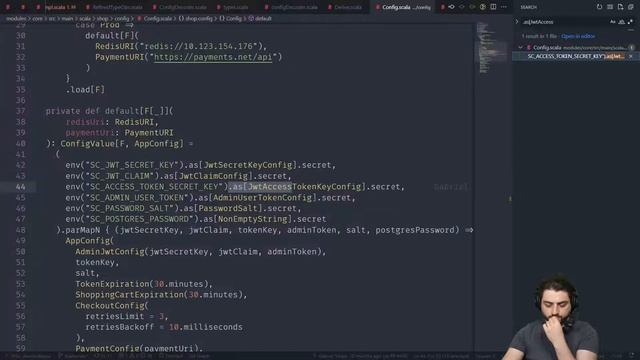The height and width of the screenshot is (360, 640).
Task: Toggle search details three-dots under search box
Action: [x=631, y=30]
